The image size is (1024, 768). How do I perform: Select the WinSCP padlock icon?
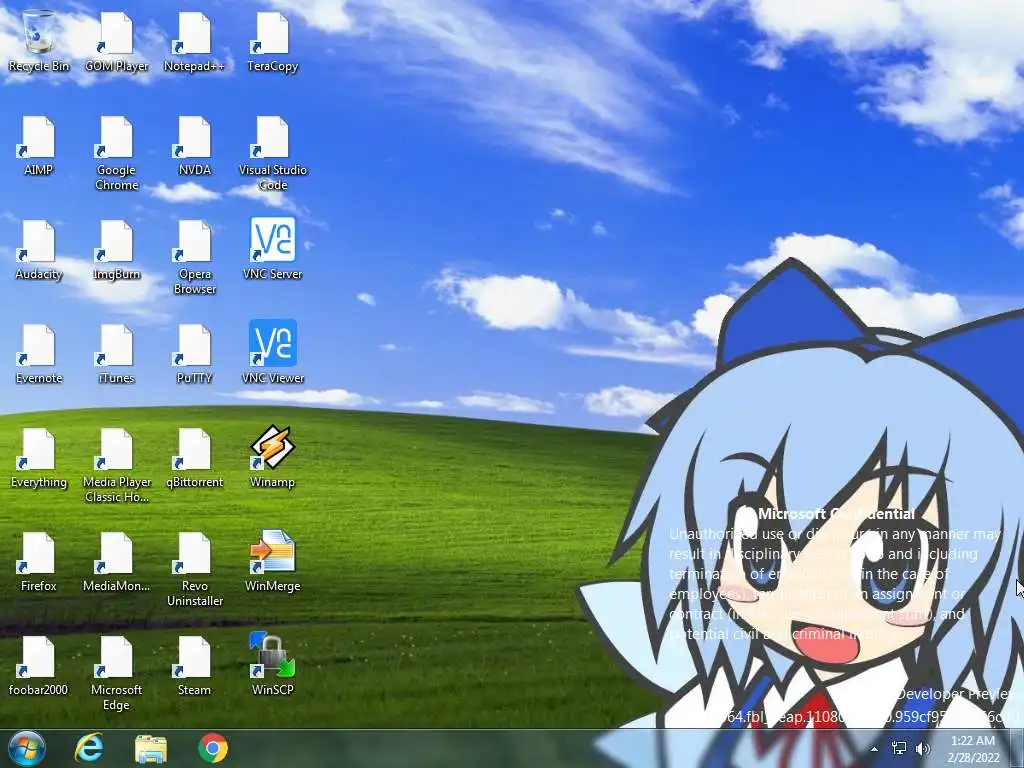tap(272, 665)
